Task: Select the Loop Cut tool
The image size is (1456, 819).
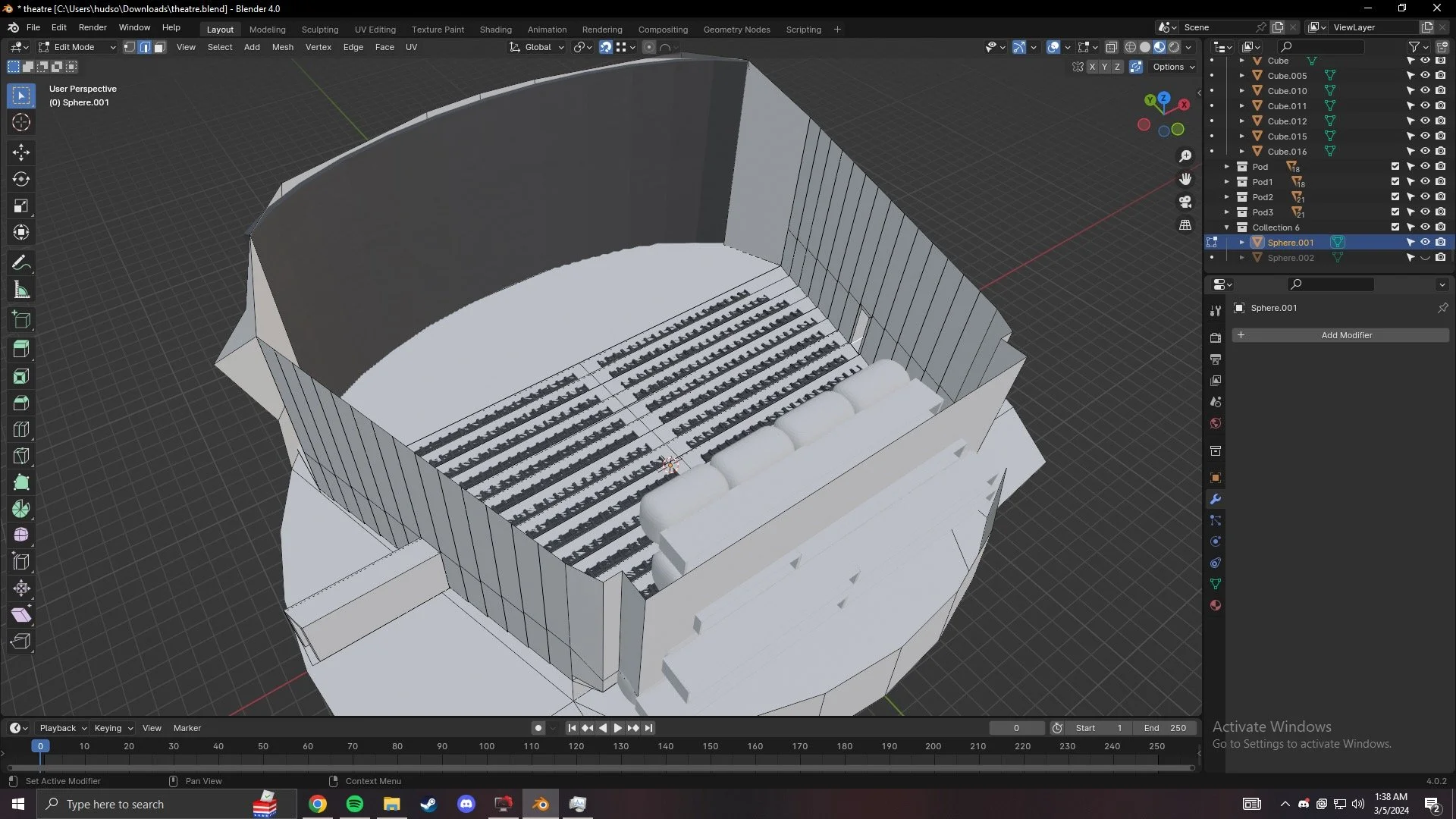Action: [x=21, y=429]
